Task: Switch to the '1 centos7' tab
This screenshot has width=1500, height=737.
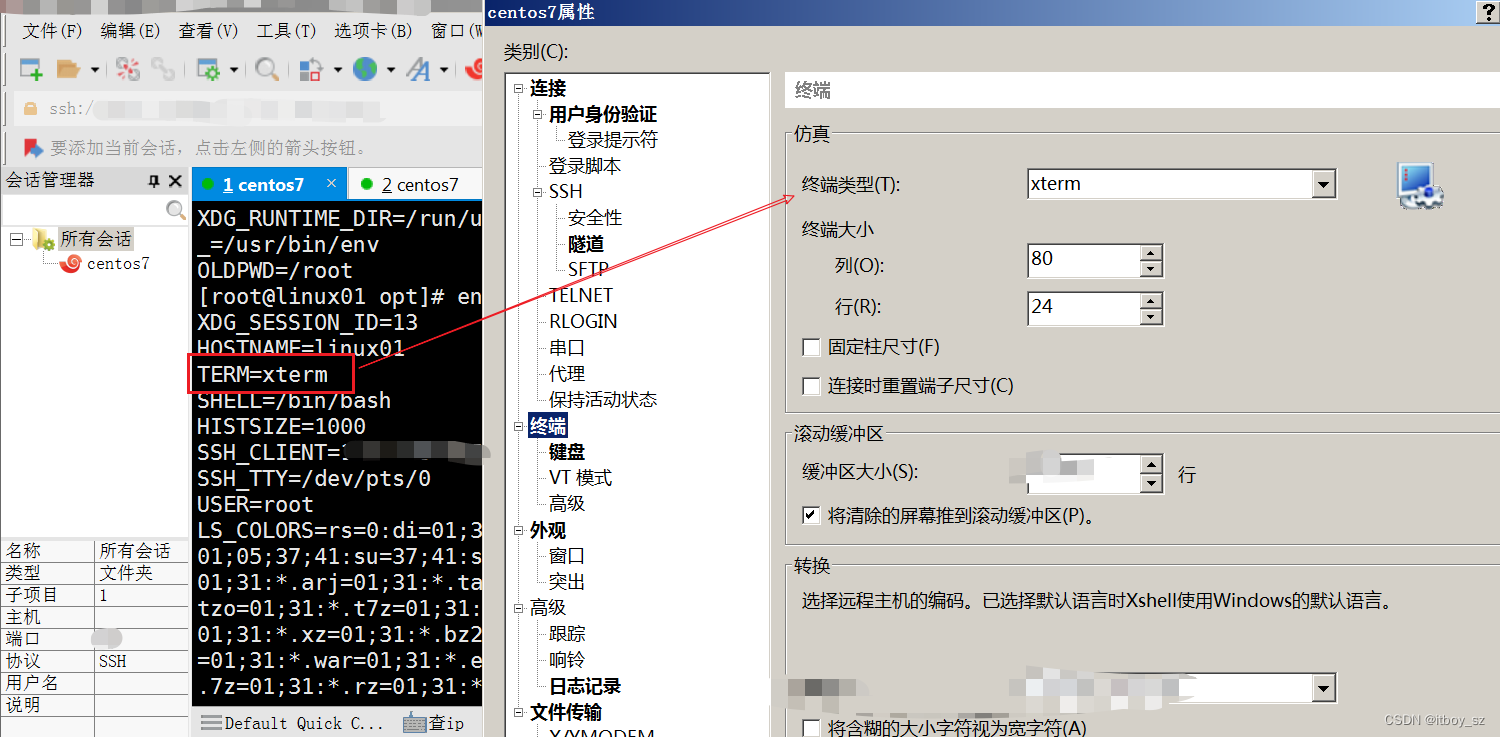Action: [262, 185]
